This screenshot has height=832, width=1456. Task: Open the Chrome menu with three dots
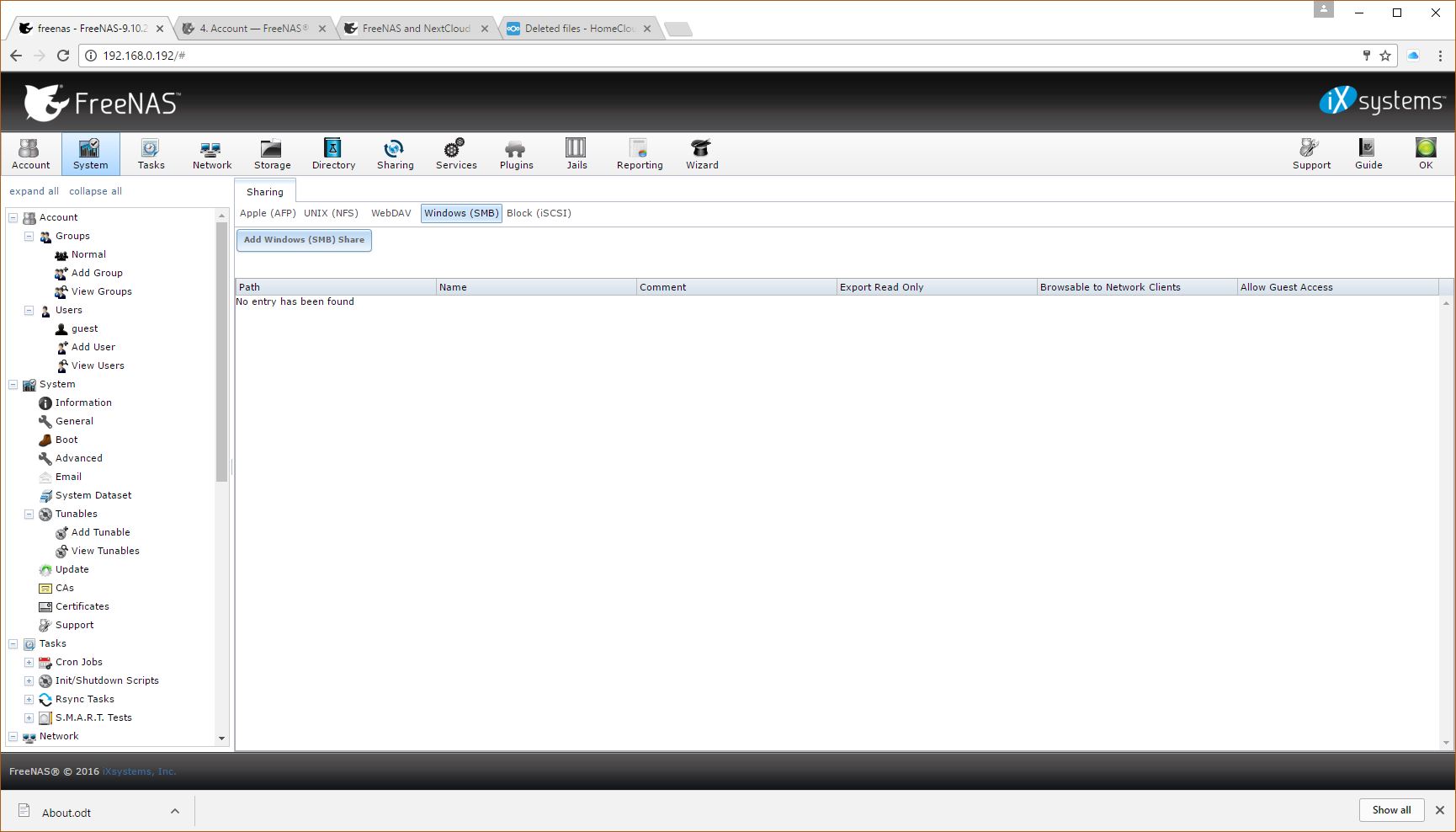1440,56
